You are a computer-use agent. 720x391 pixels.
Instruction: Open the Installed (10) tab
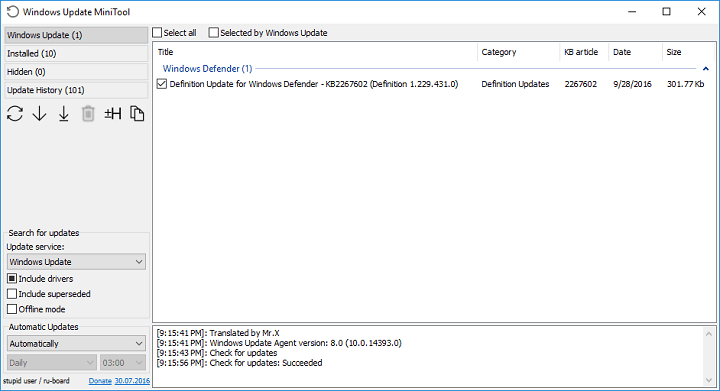pyautogui.click(x=76, y=54)
